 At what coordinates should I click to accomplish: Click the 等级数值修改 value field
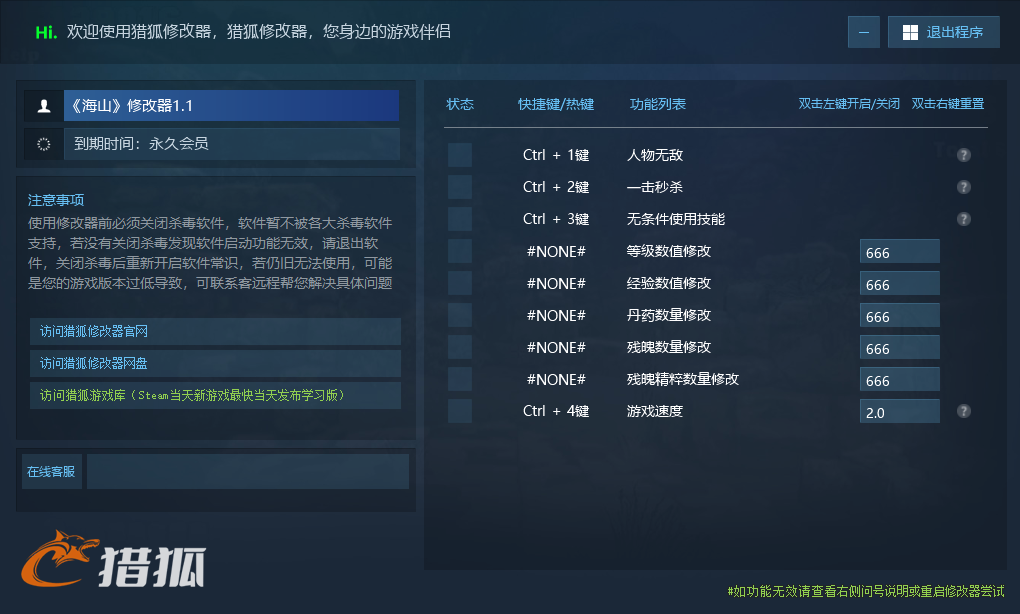900,251
